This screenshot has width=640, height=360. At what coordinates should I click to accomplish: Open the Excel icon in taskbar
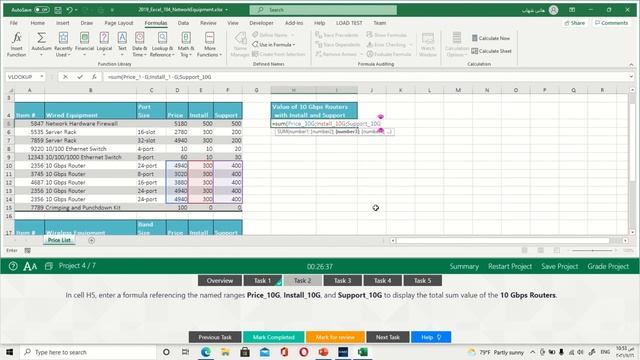tap(362, 352)
